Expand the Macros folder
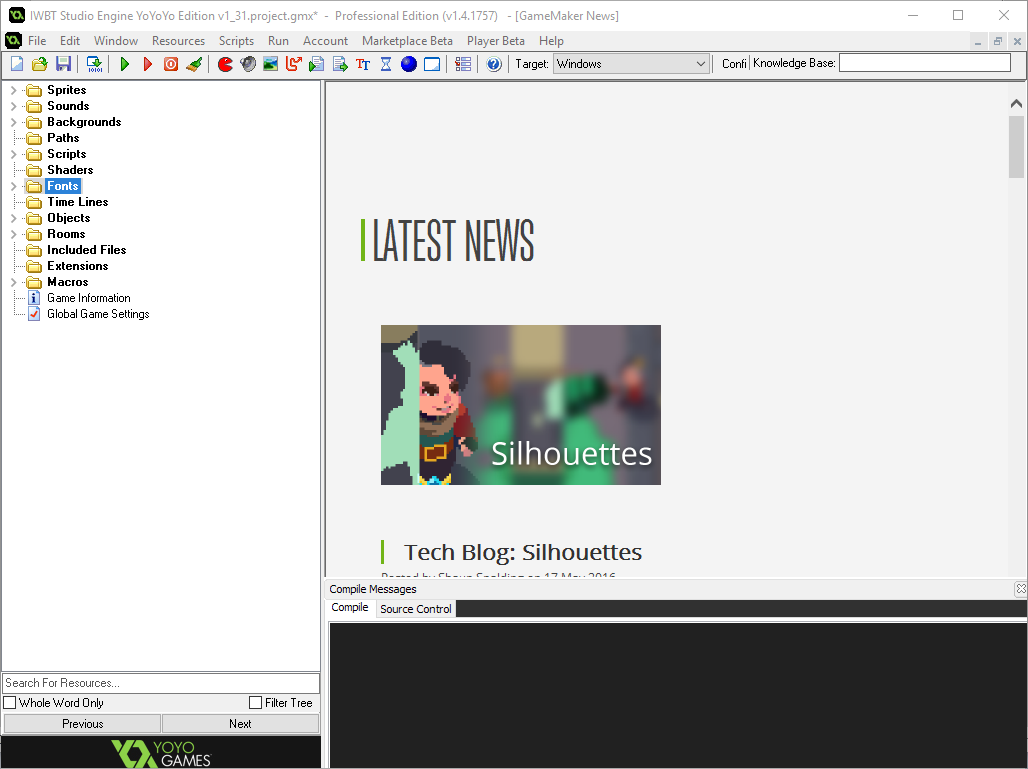Image resolution: width=1028 pixels, height=769 pixels. pyautogui.click(x=13, y=282)
